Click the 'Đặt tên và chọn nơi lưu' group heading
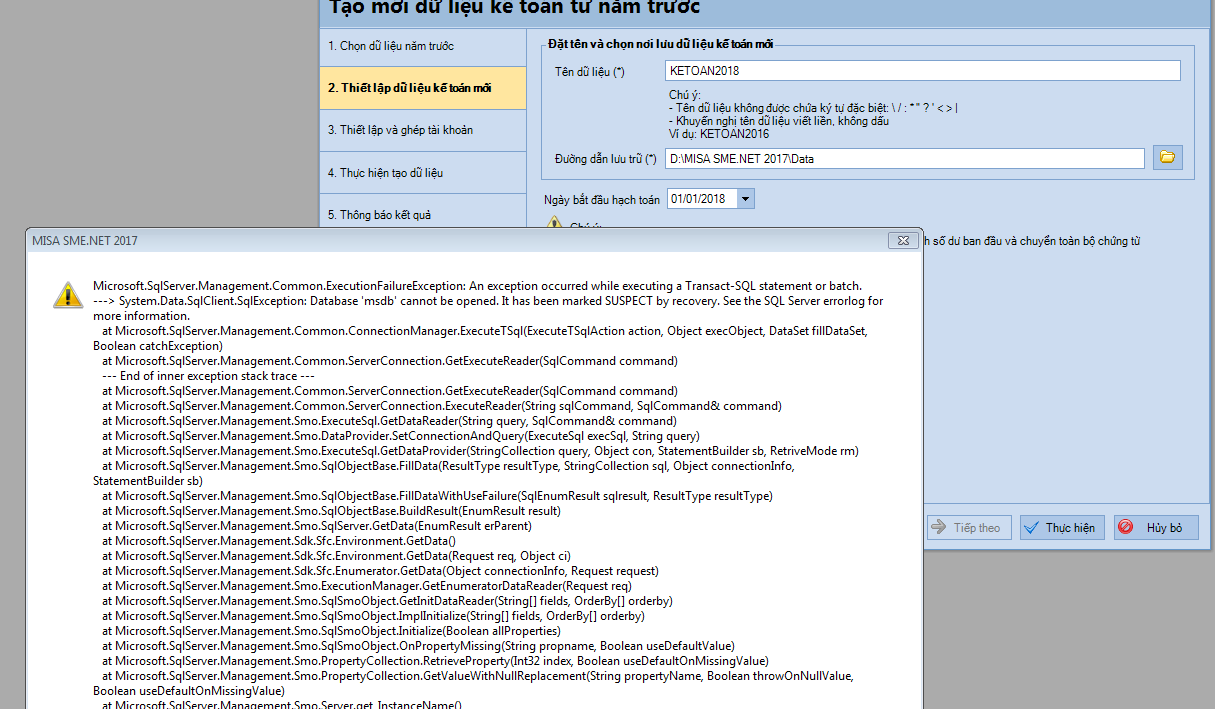Screen dimensions: 1215x709 click(661, 43)
